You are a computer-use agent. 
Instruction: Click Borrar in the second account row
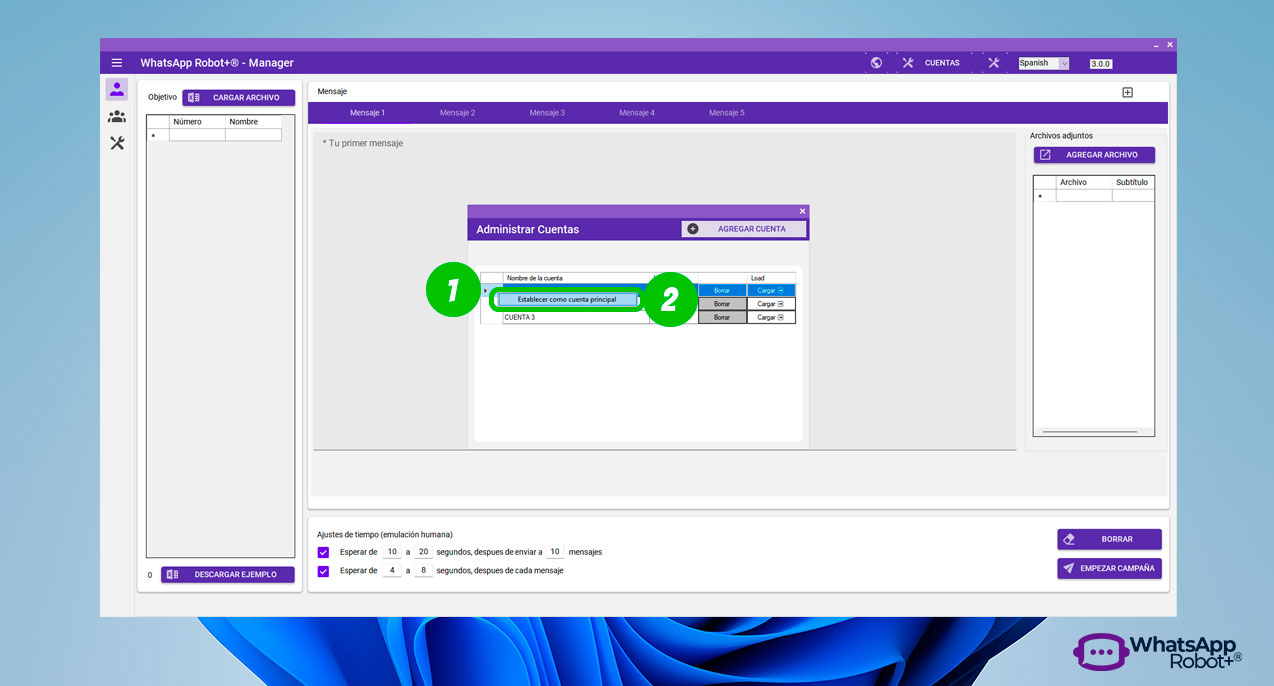722,303
